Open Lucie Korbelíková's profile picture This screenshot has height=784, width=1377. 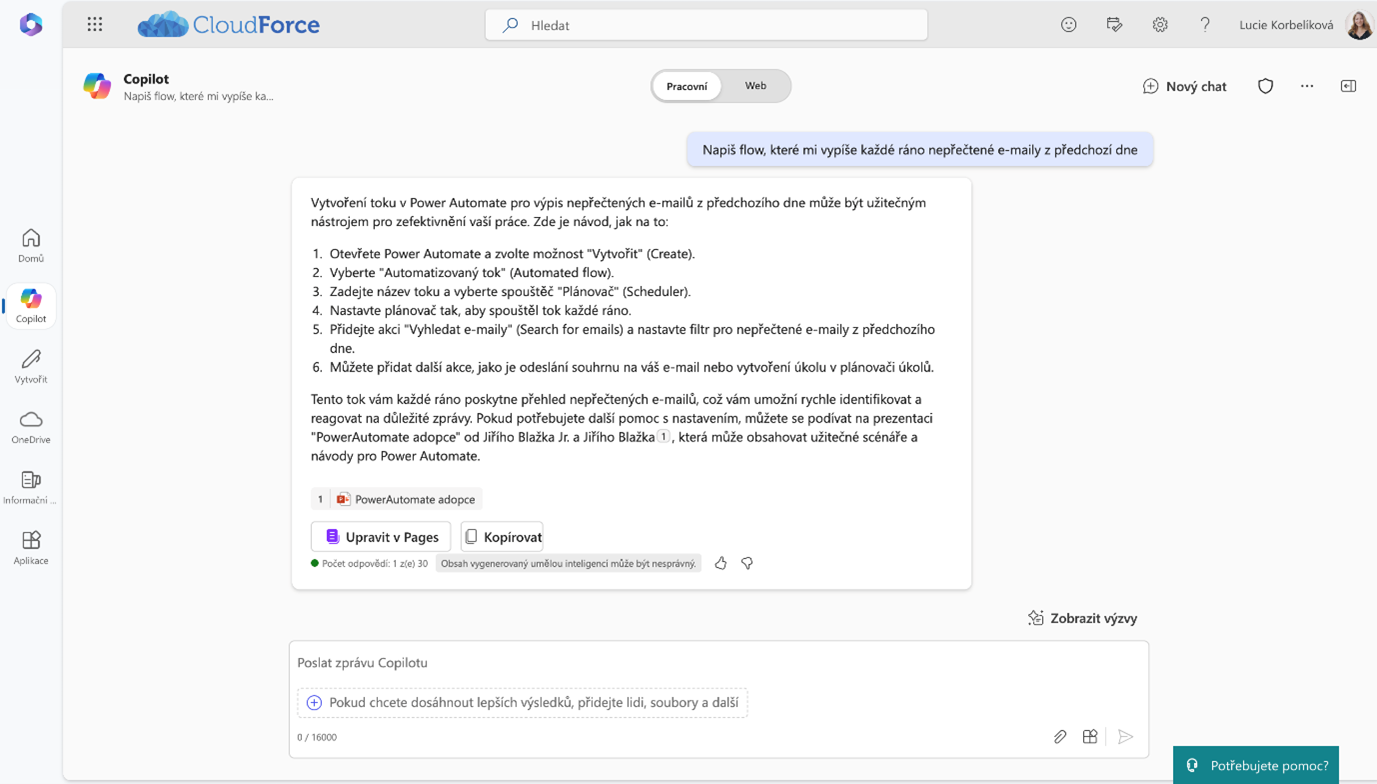(x=1359, y=25)
